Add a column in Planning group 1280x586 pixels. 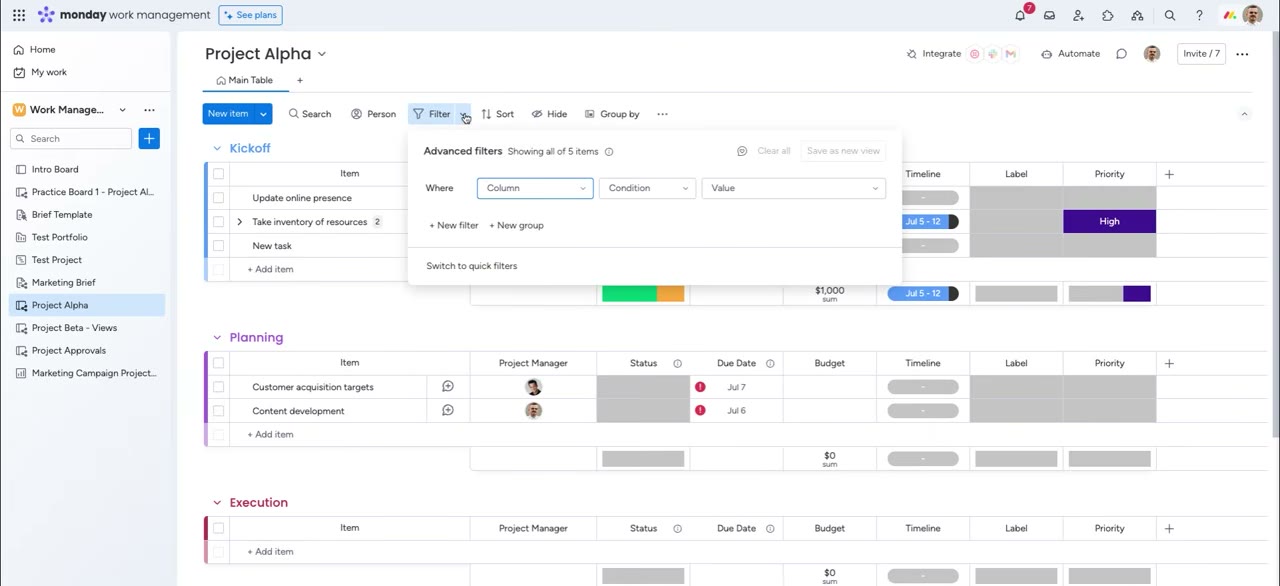[x=1169, y=363]
